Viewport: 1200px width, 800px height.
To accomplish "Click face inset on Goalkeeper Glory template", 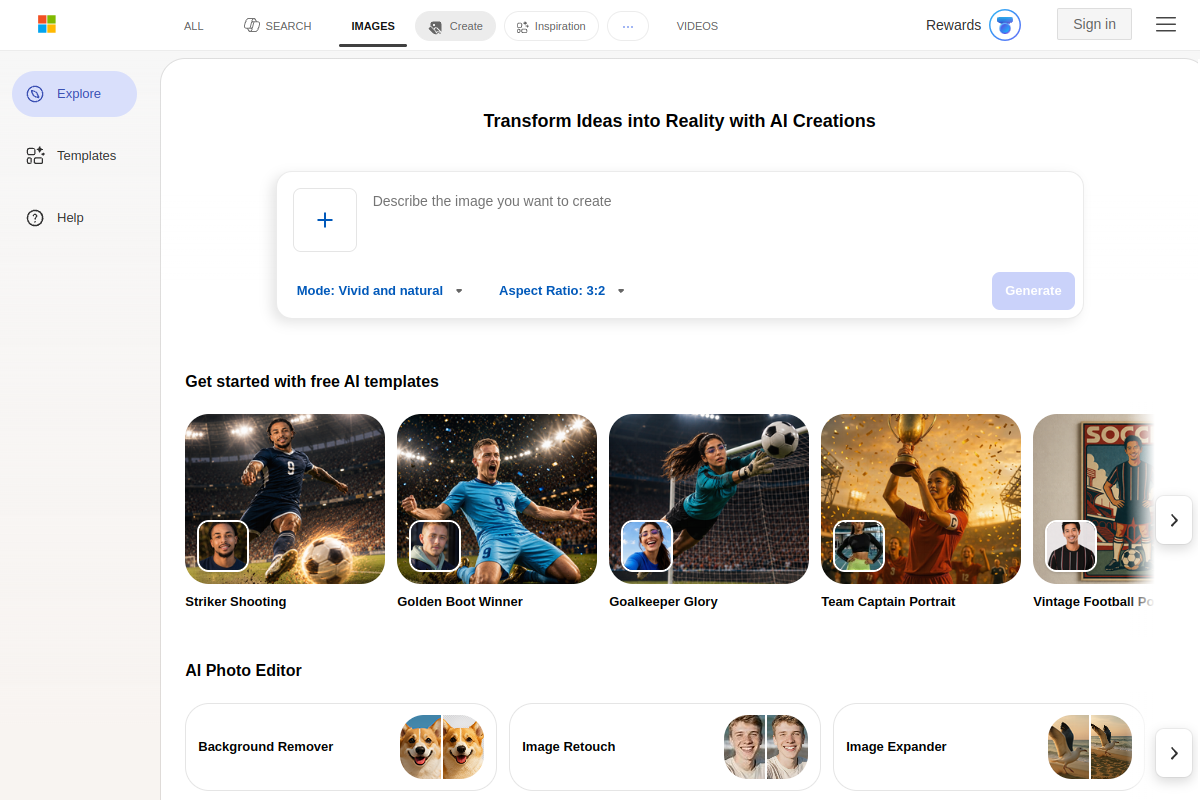I will click(647, 546).
